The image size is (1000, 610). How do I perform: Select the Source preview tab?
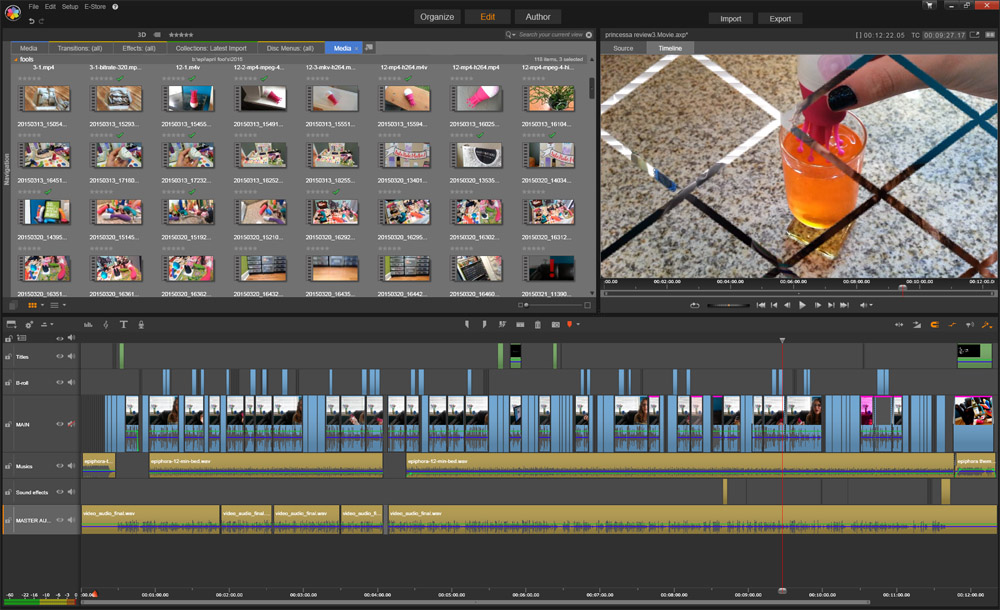(x=623, y=48)
